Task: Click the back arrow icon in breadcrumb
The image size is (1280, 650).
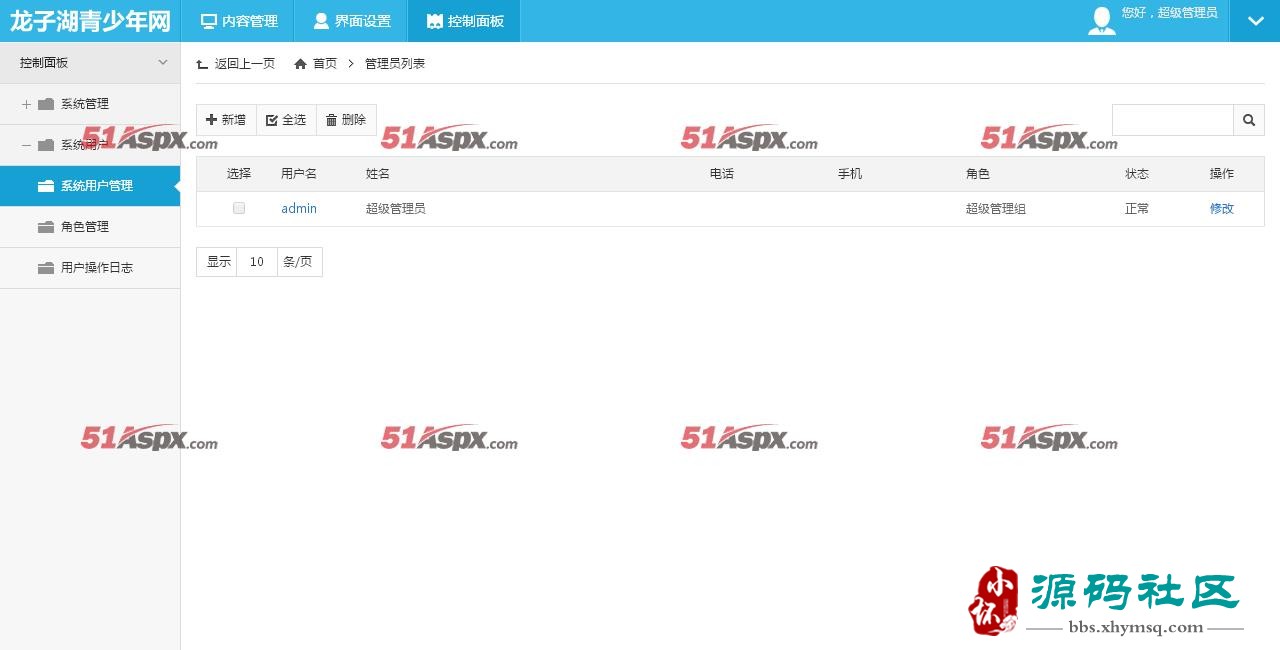Action: tap(203, 64)
